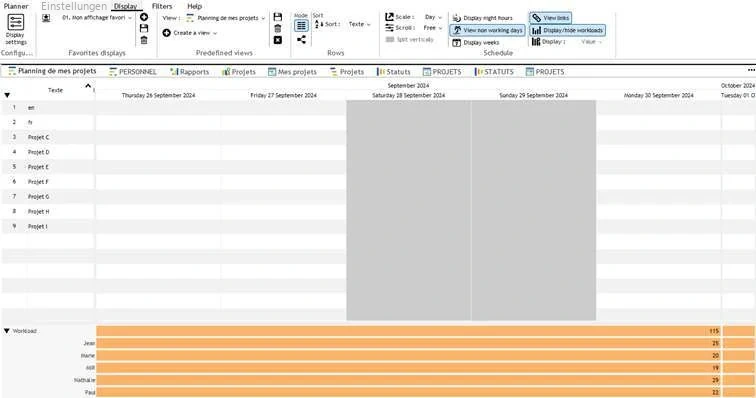Collapse the Workload section triangle
The height and width of the screenshot is (398, 756).
click(7, 331)
